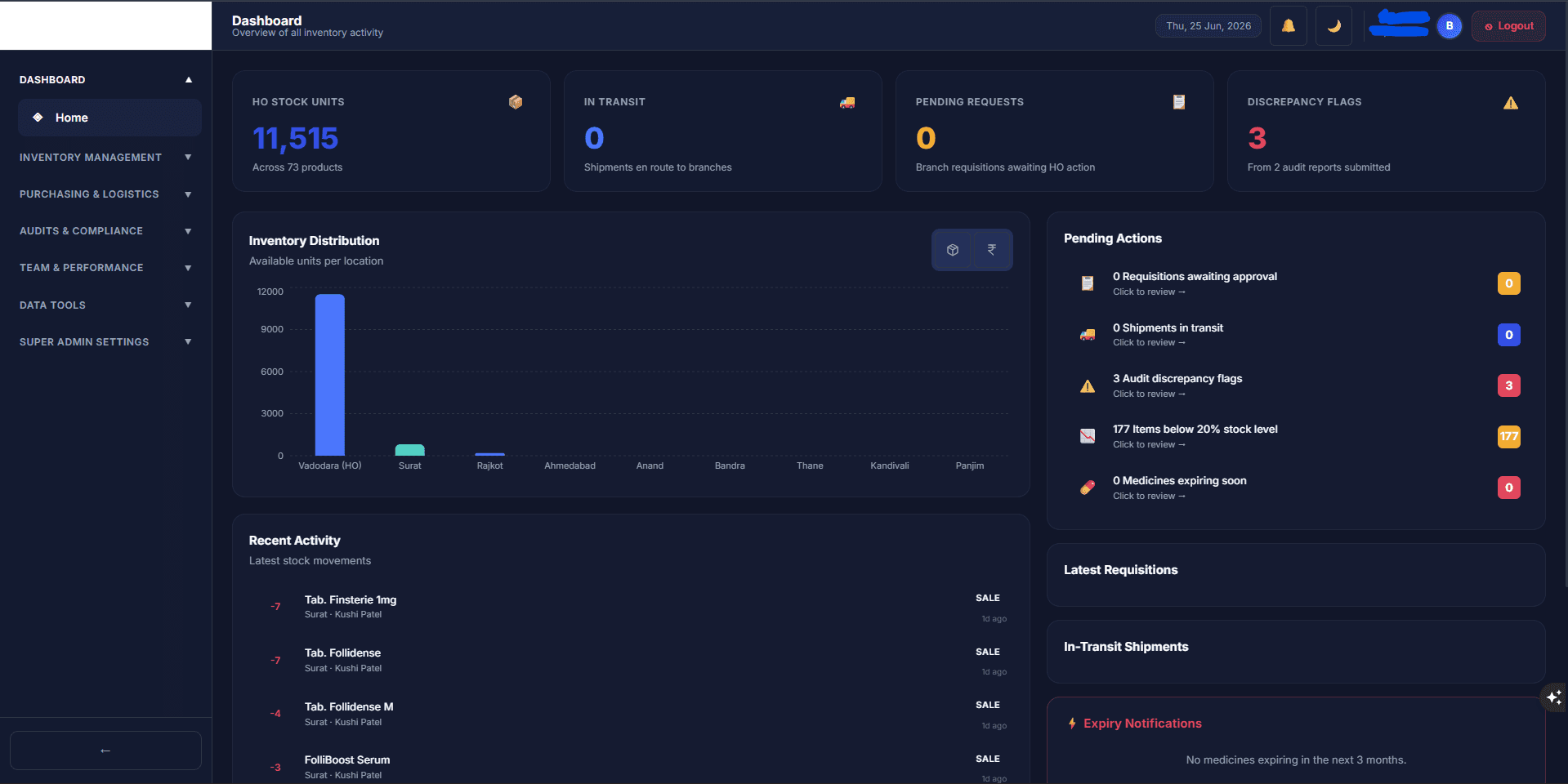Expand Purchasing & Logistics section
The image size is (1568, 784).
106,194
